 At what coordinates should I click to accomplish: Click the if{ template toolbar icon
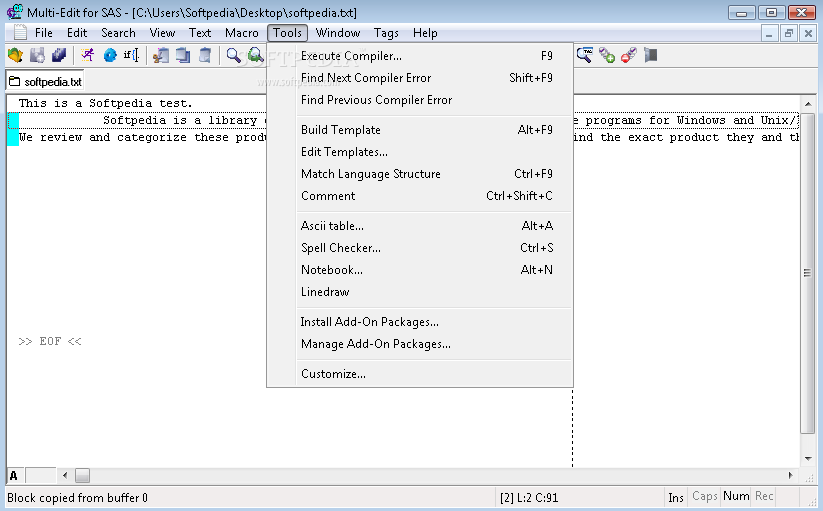131,55
